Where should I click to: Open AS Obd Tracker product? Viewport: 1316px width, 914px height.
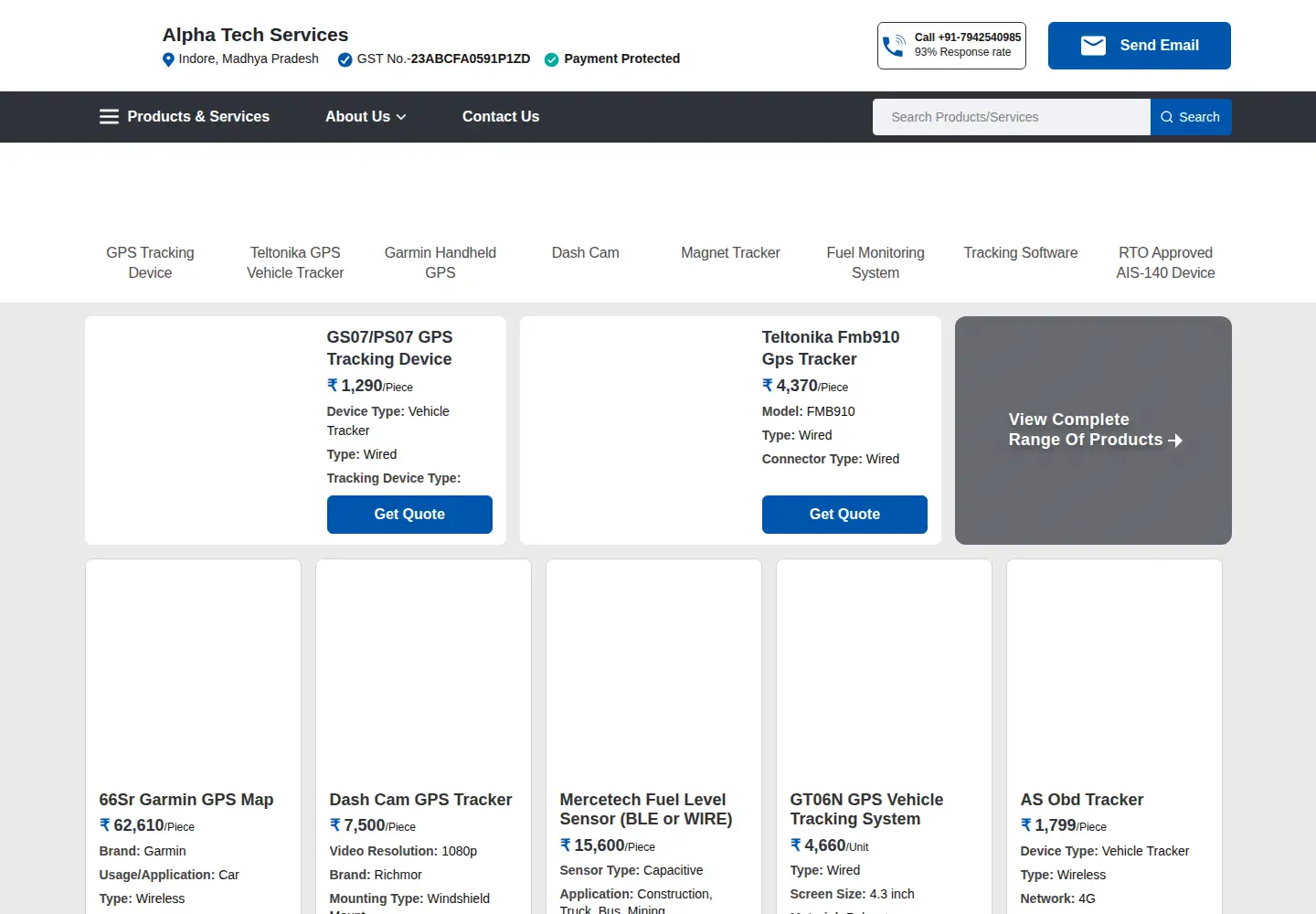pos(1082,800)
